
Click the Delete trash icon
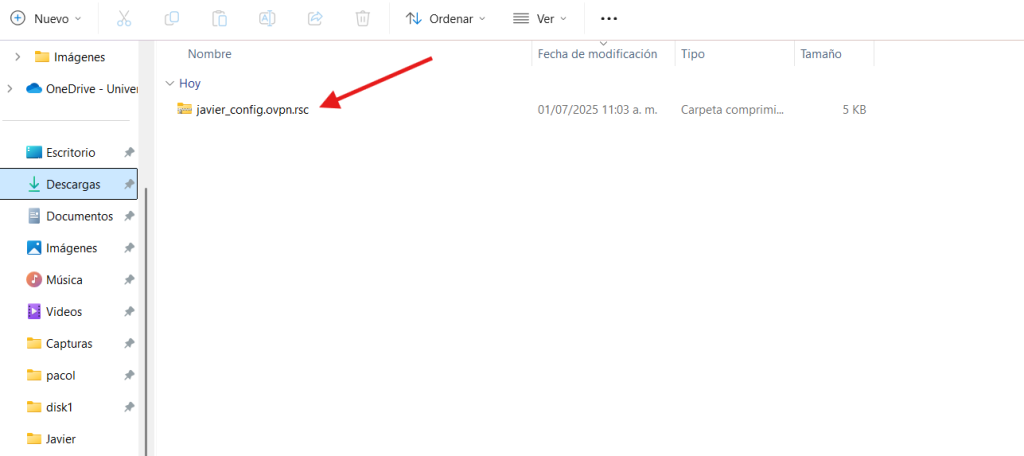coord(362,19)
